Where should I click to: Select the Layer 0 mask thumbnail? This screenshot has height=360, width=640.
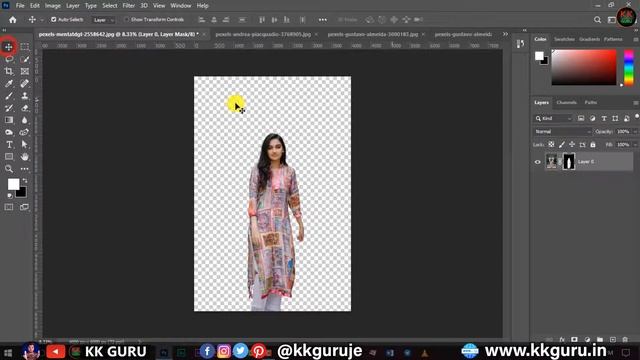pos(569,162)
